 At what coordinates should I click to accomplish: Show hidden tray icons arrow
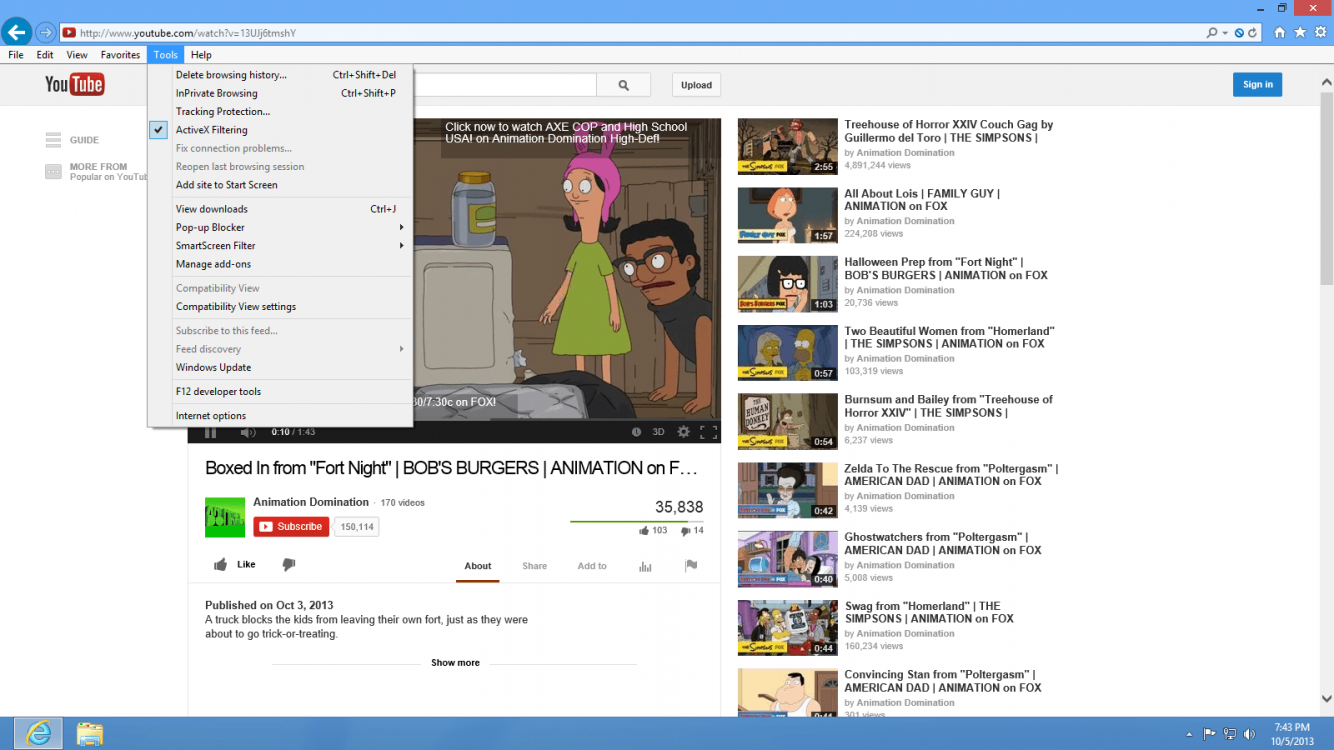pyautogui.click(x=1189, y=734)
